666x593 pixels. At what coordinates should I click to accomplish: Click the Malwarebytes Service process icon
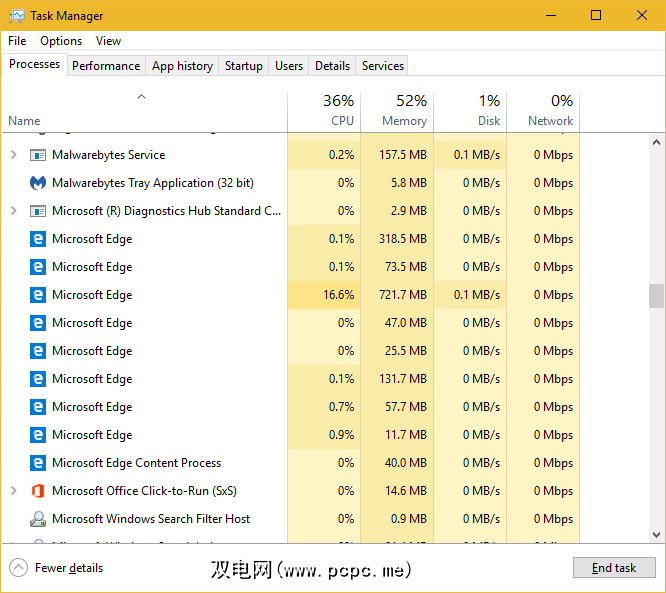tap(38, 155)
